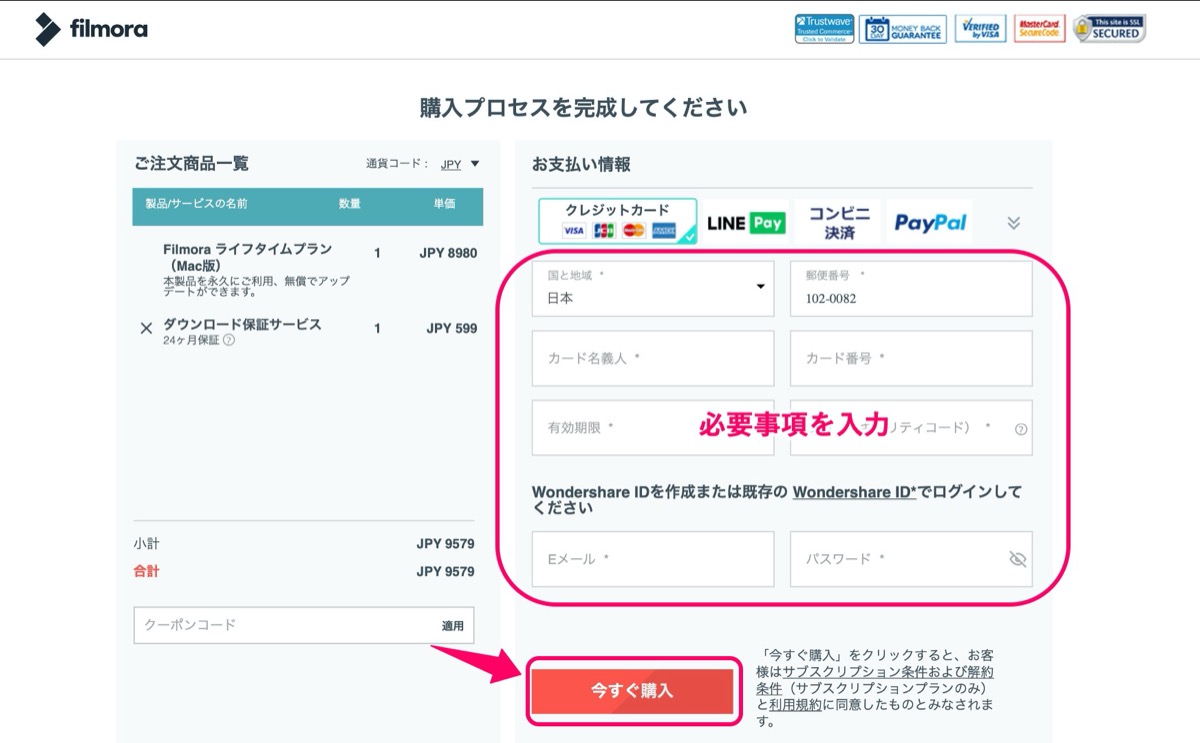Click the JPY 8980 unit price

point(448,254)
